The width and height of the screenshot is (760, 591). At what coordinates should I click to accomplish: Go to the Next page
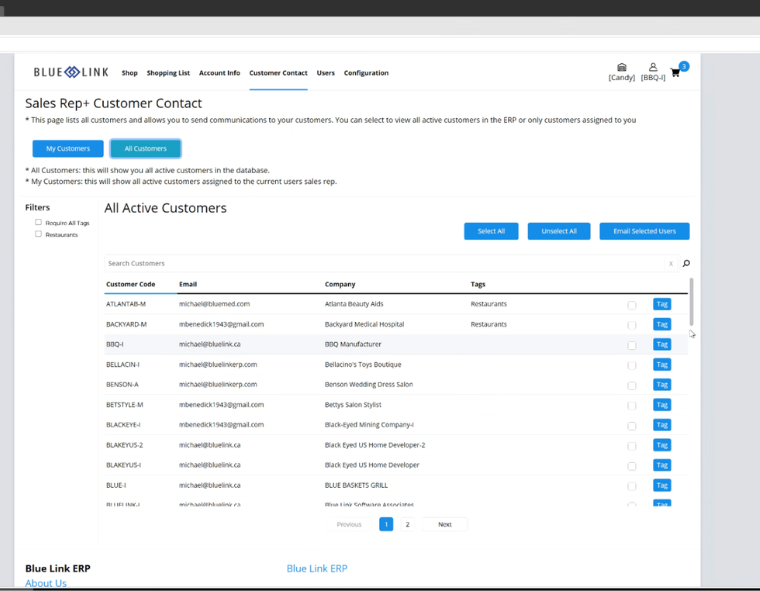pyautogui.click(x=444, y=524)
